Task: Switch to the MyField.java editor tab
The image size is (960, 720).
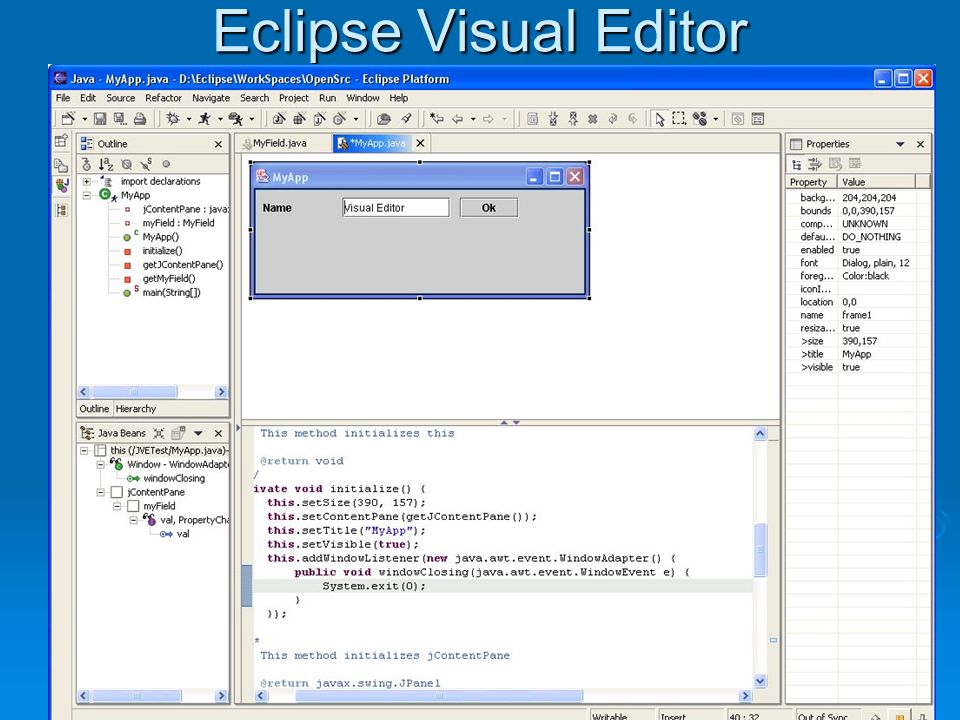Action: click(x=280, y=143)
